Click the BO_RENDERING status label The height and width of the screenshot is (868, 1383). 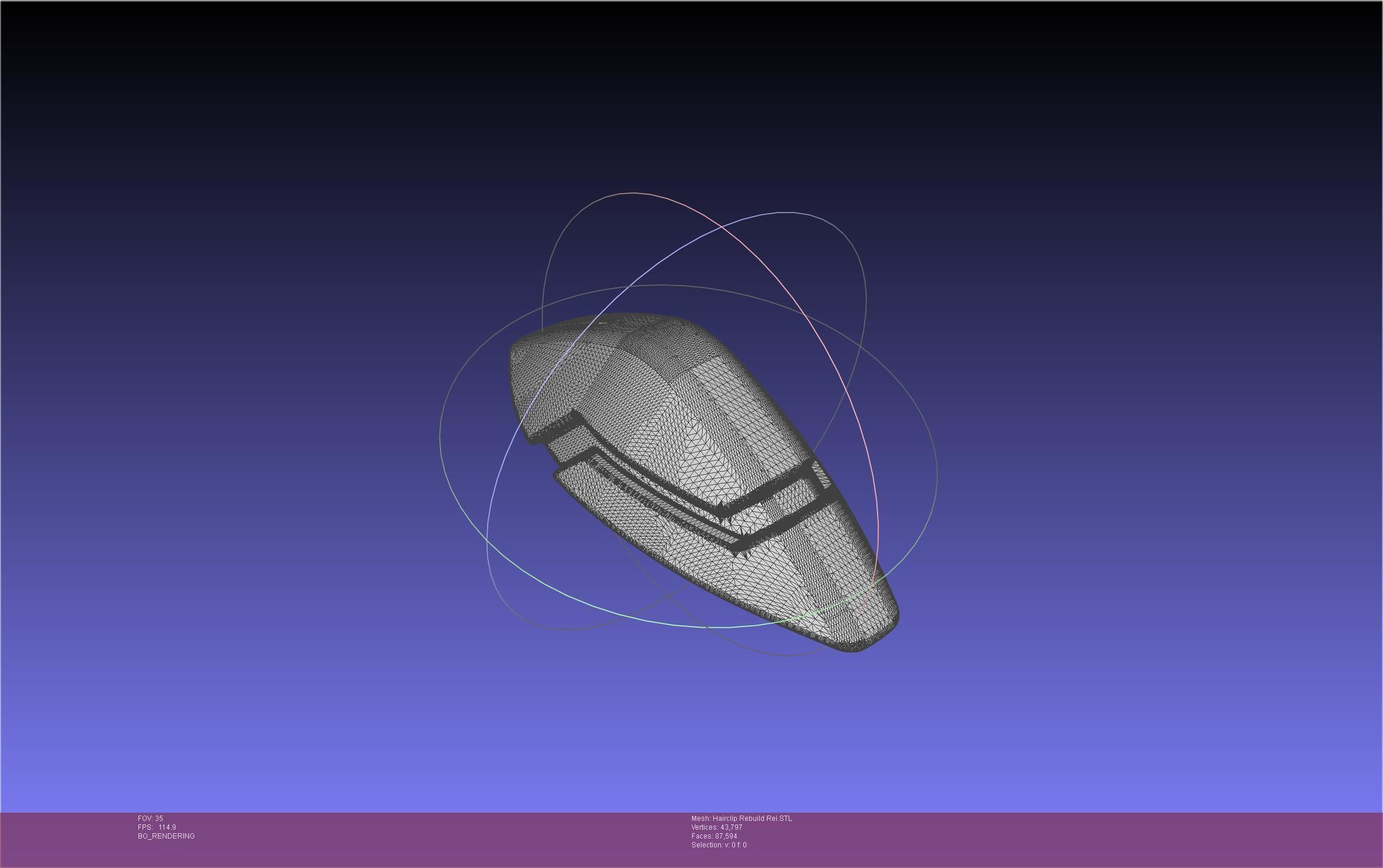[166, 836]
